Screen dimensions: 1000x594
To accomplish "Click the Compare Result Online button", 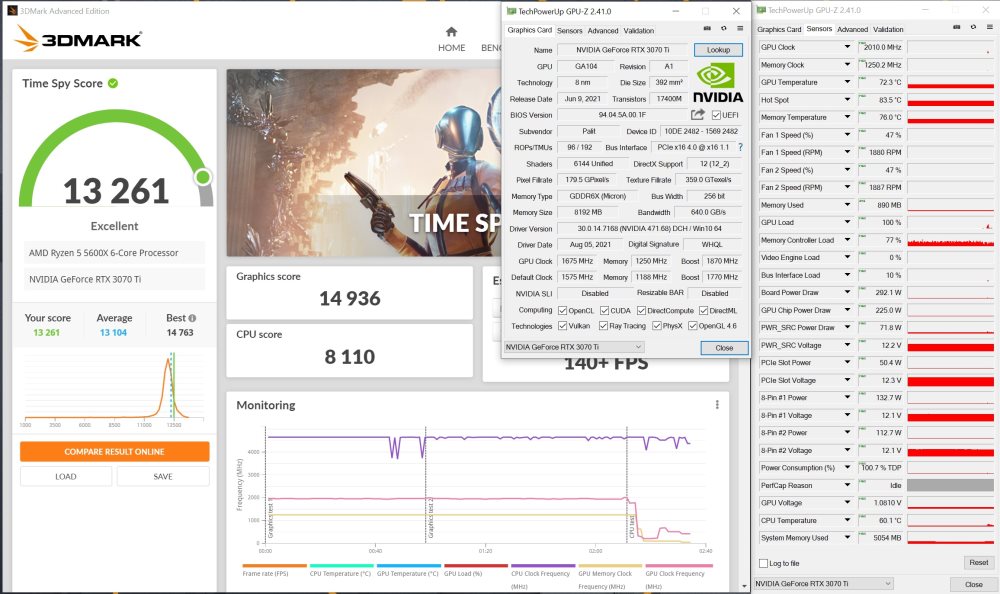I will (x=114, y=451).
